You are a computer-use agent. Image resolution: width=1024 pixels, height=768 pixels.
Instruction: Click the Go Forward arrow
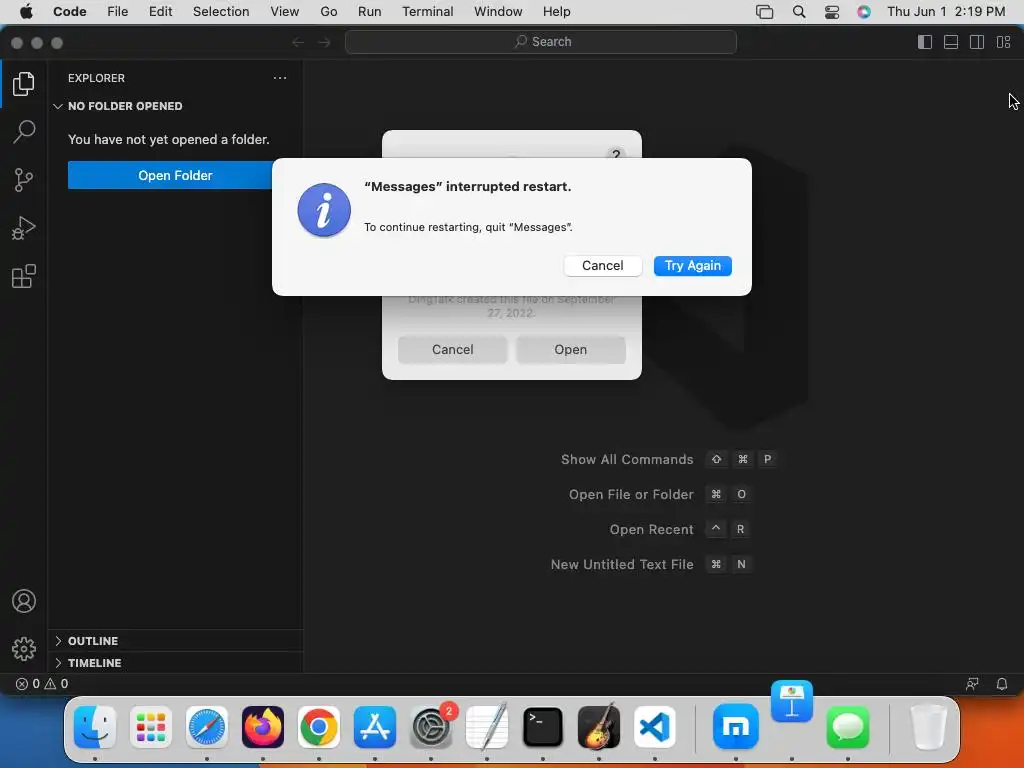tap(324, 42)
